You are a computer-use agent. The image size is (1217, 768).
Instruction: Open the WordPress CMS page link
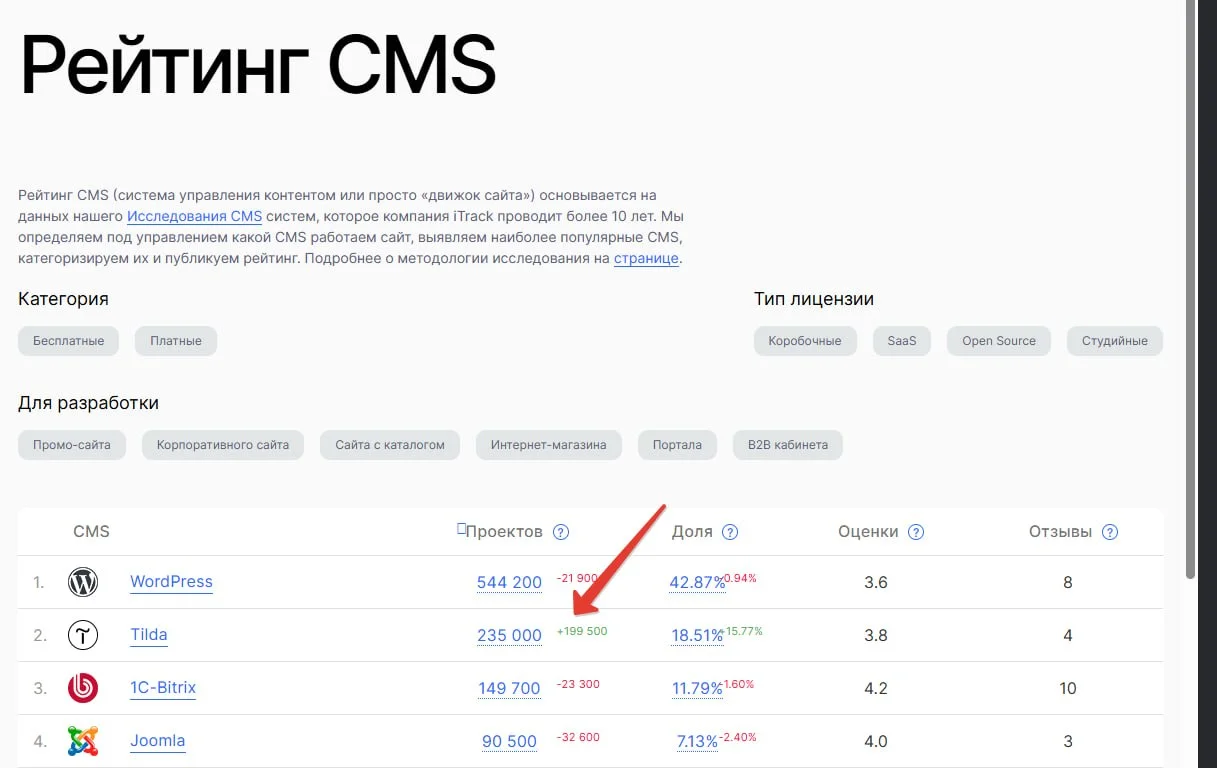click(x=171, y=582)
